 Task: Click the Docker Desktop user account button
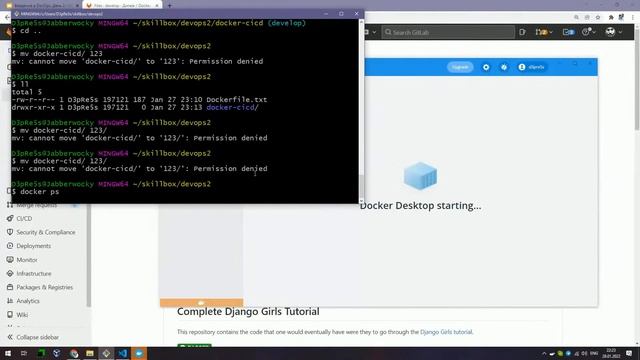(531, 67)
